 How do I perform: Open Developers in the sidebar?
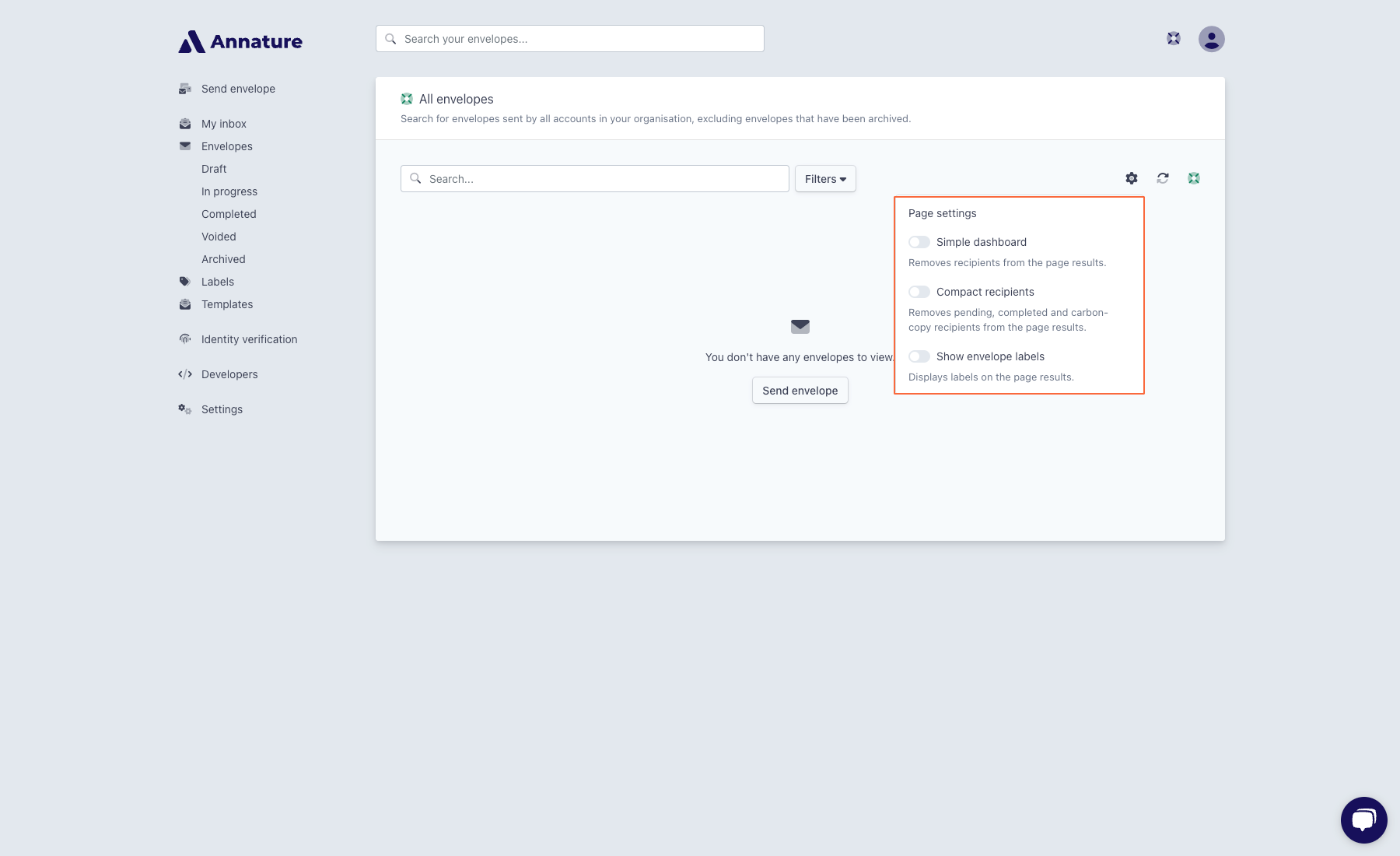tap(229, 374)
